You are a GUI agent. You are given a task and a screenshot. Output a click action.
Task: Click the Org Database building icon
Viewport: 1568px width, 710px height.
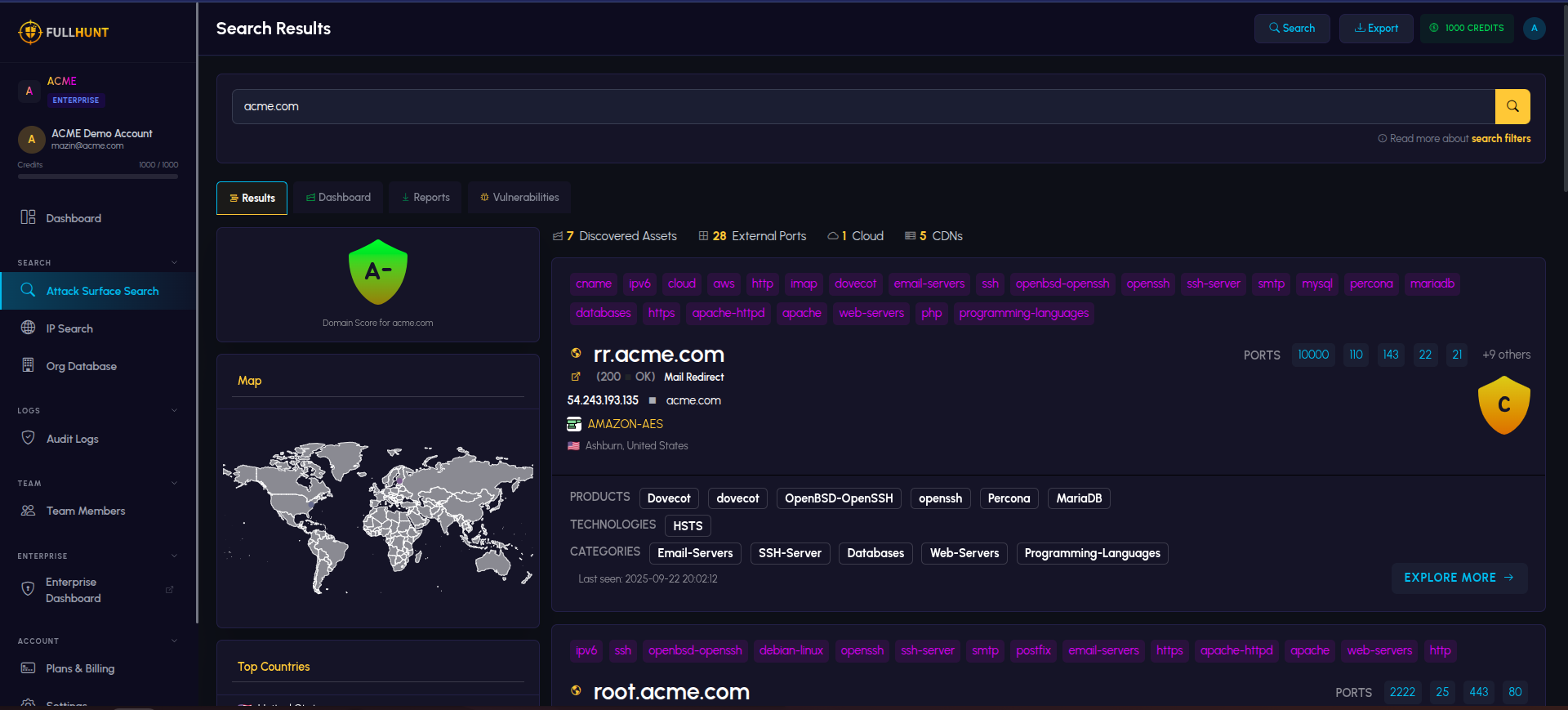[28, 365]
